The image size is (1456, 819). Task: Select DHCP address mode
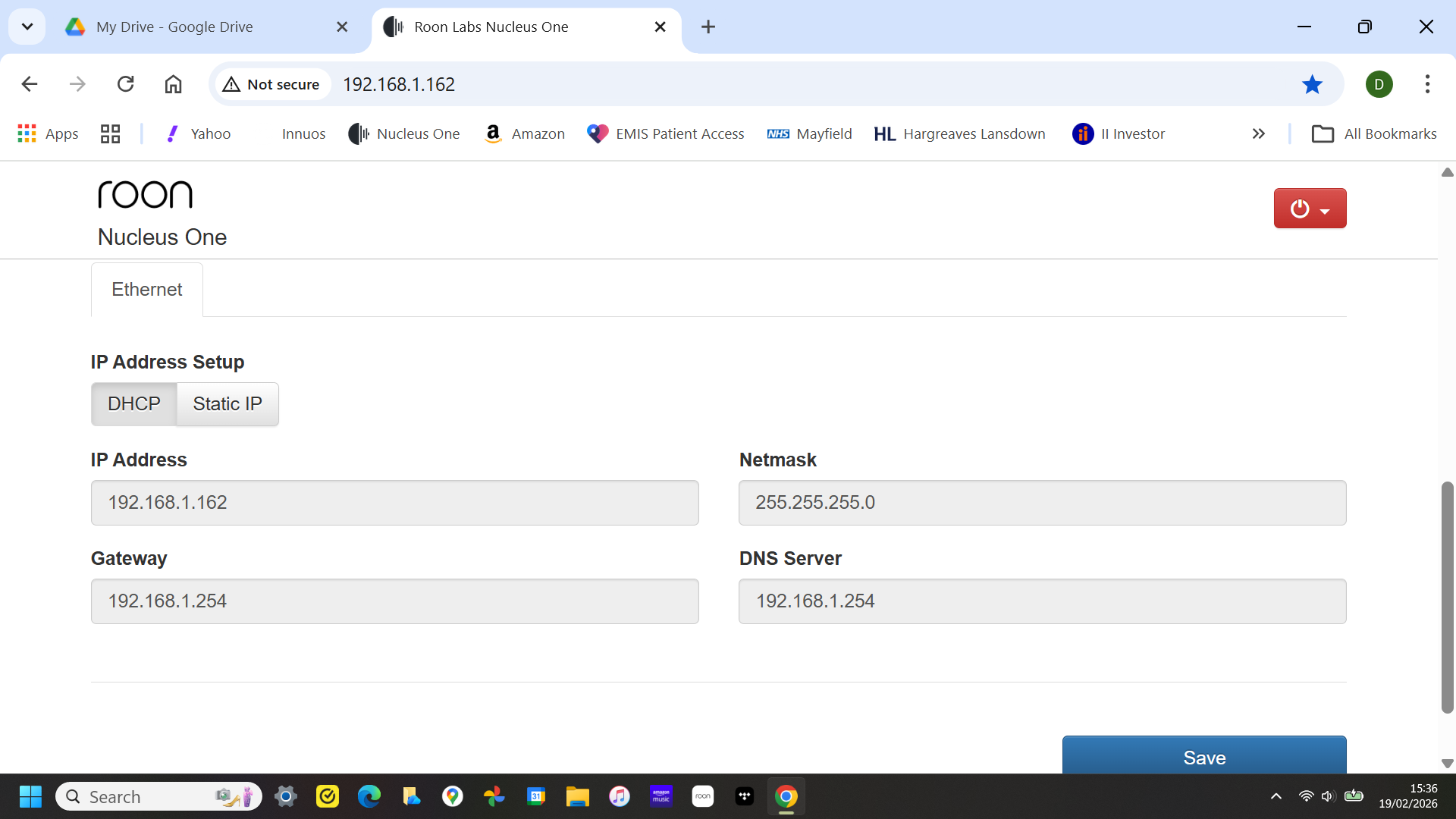(134, 404)
